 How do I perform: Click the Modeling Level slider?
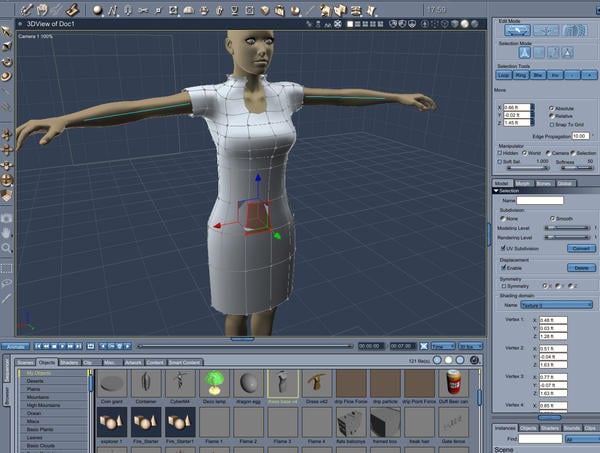[567, 228]
